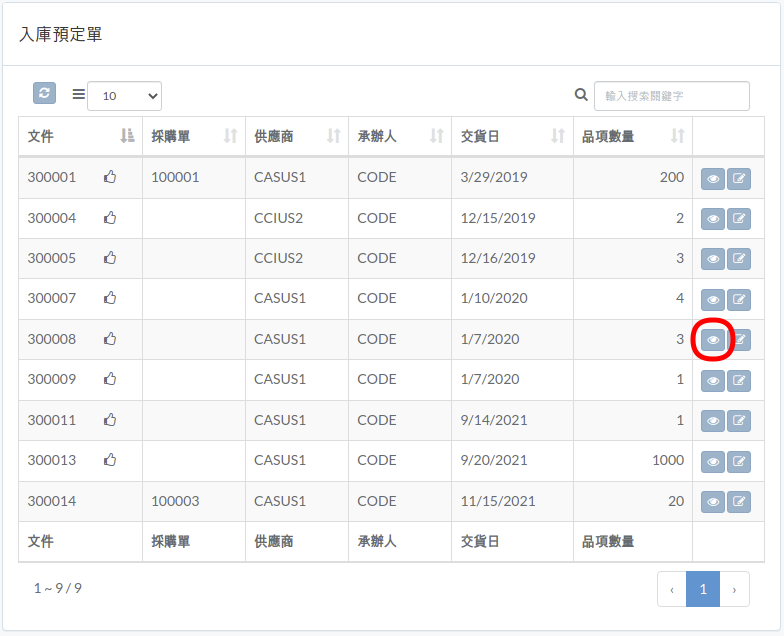This screenshot has height=636, width=784.
Task: Click thumbs-up icon for 300001
Action: 110,176
